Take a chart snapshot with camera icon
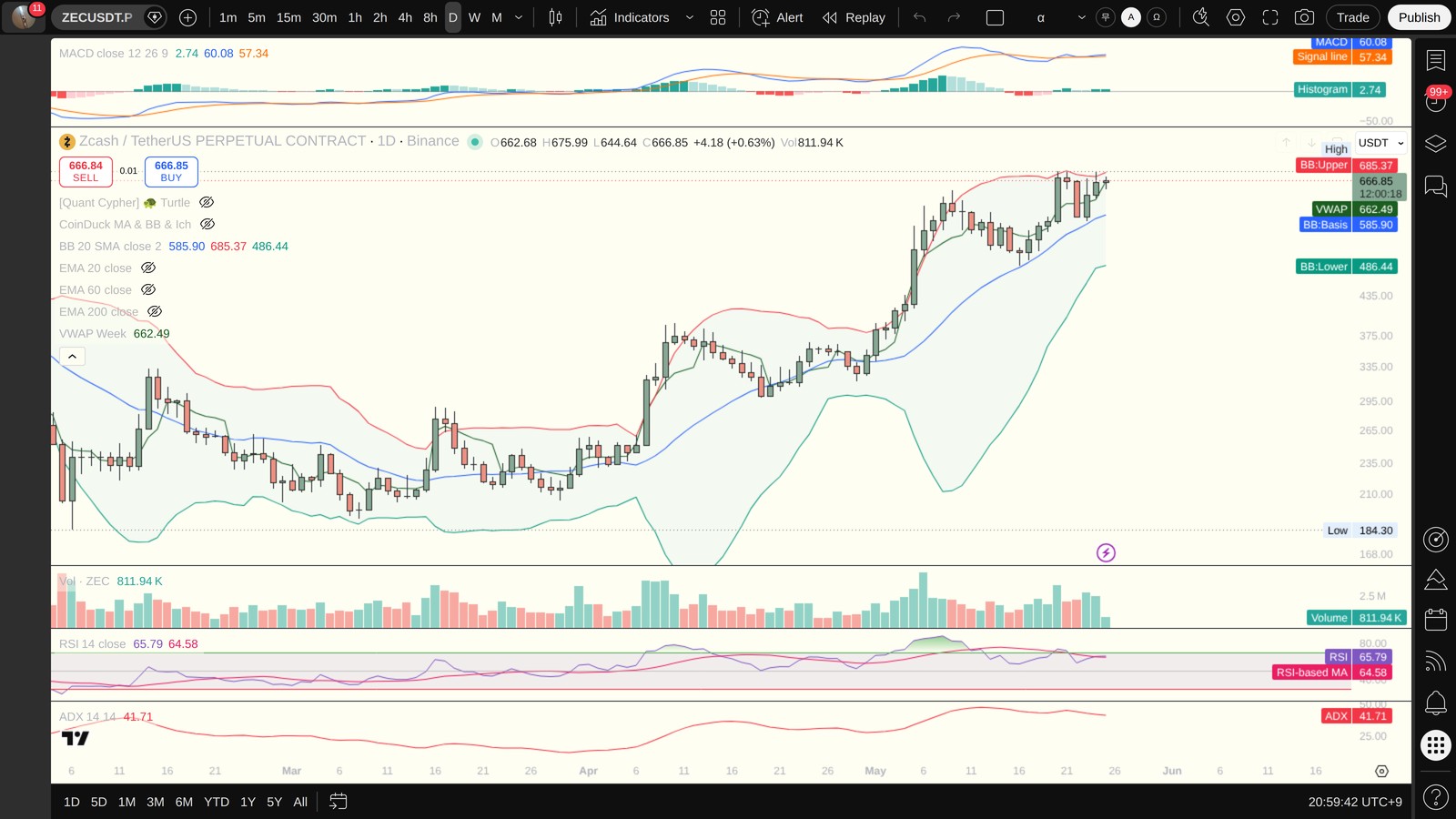 click(x=1304, y=17)
